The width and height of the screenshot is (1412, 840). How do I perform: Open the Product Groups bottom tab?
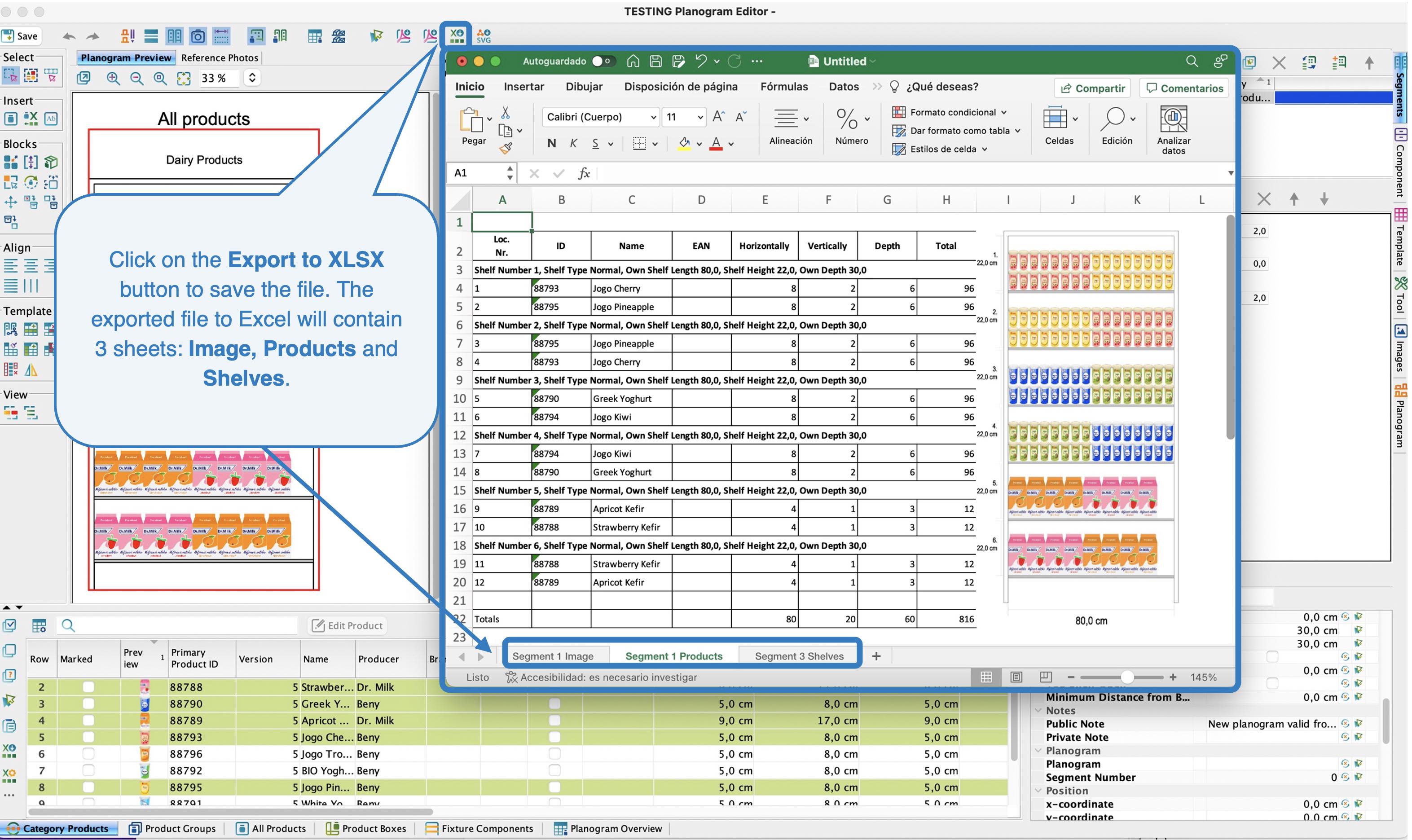coord(172,828)
